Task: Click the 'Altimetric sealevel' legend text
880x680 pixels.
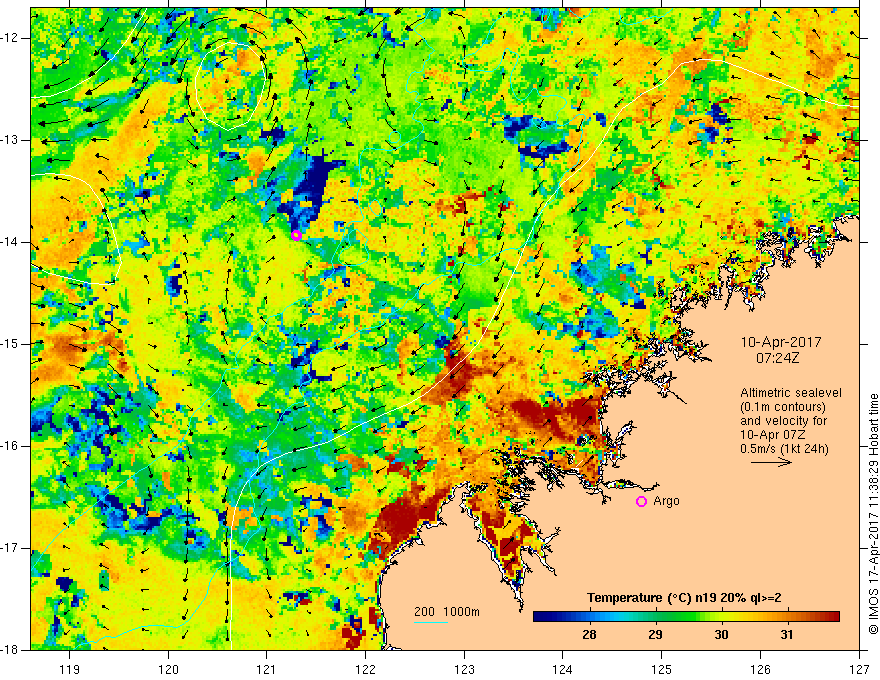Action: click(x=791, y=393)
